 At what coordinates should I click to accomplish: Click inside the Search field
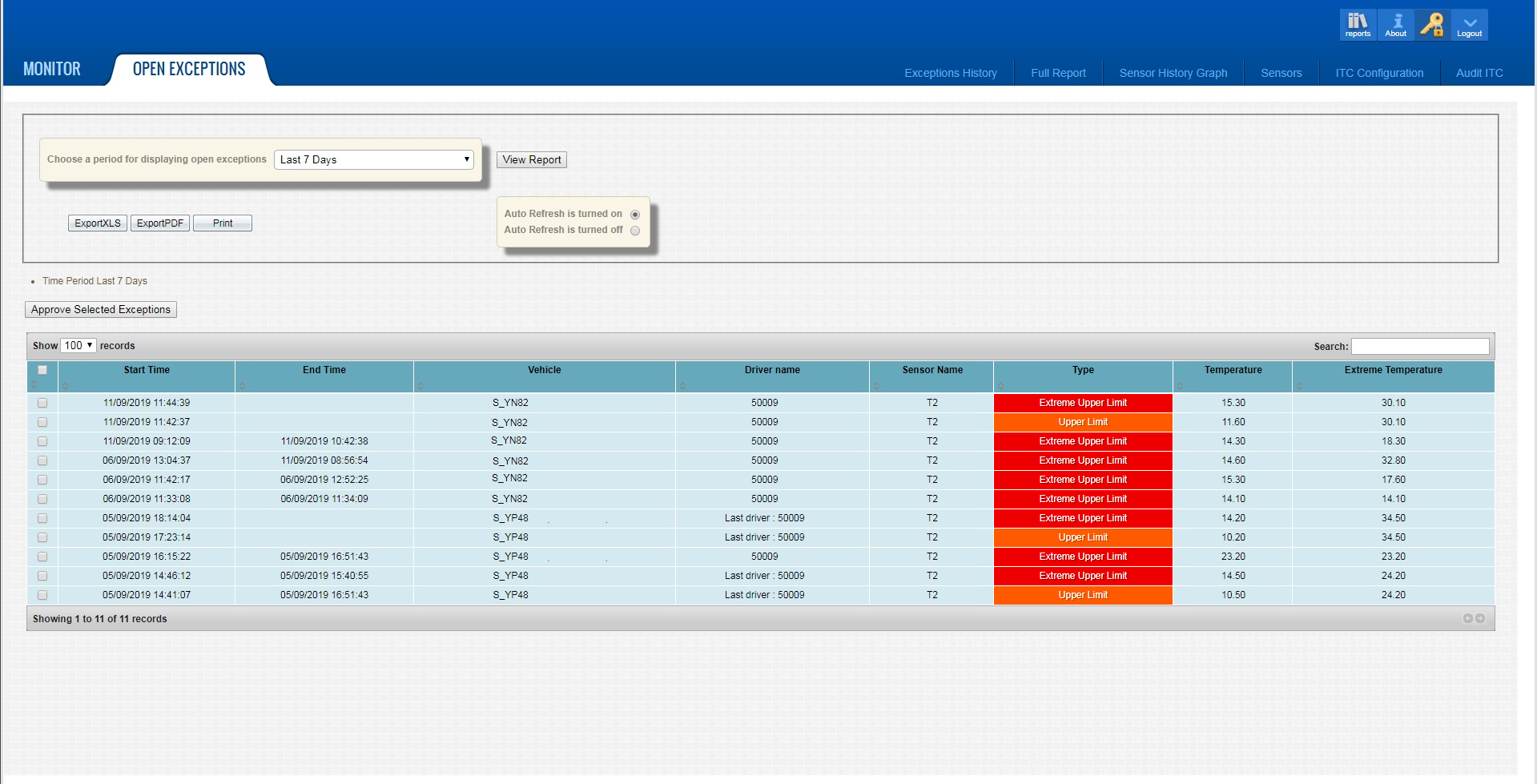[1420, 346]
